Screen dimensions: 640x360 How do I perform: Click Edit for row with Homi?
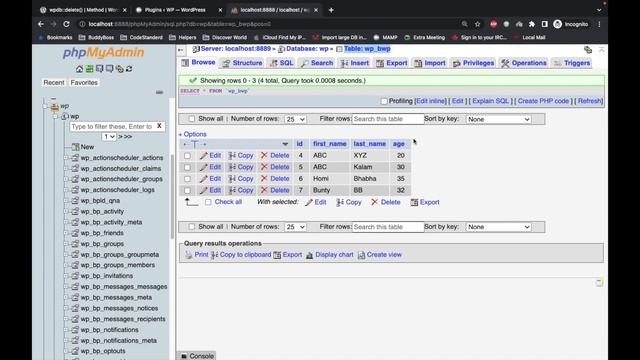[210, 178]
